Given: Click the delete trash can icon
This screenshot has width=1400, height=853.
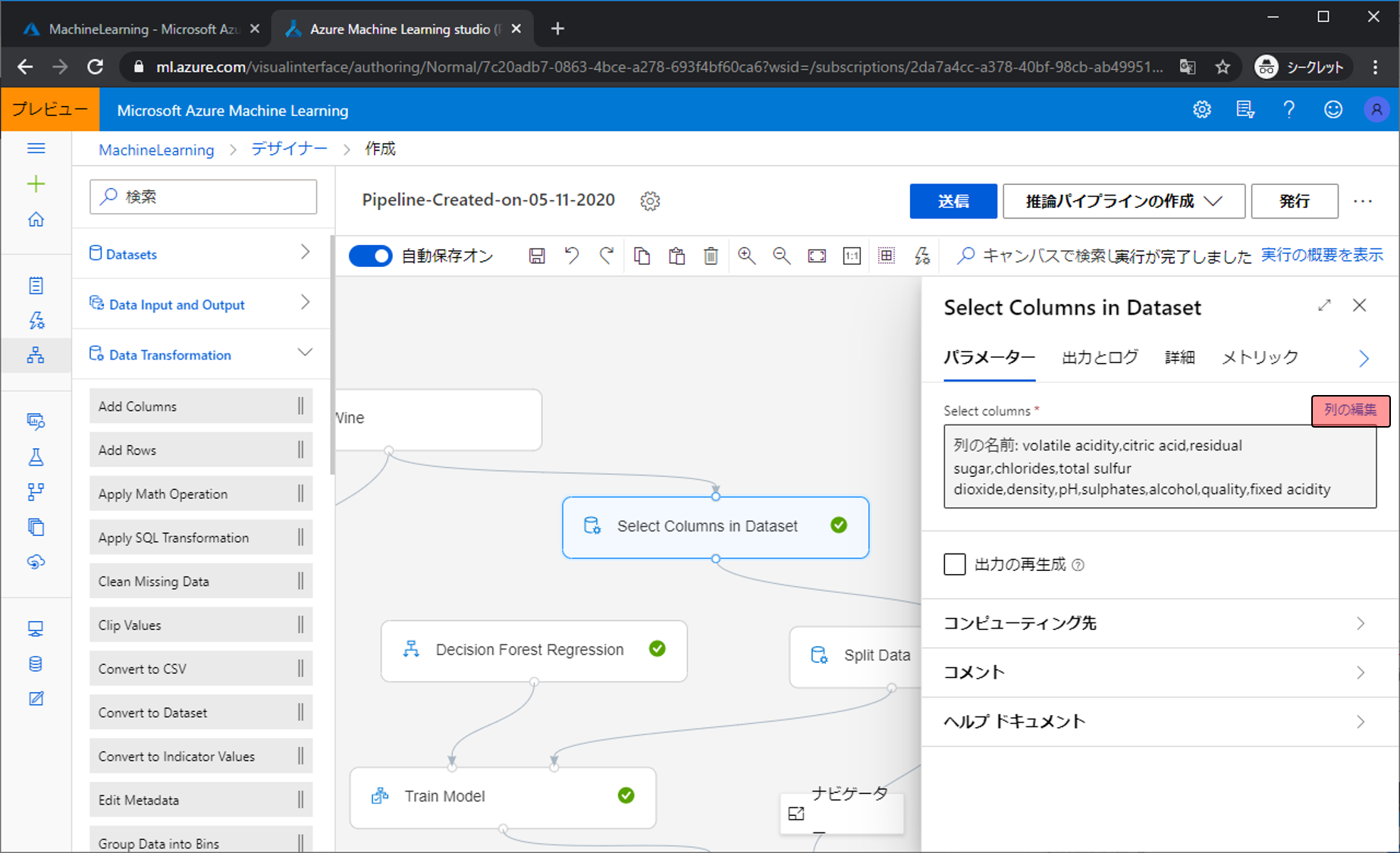Looking at the screenshot, I should pyautogui.click(x=711, y=256).
